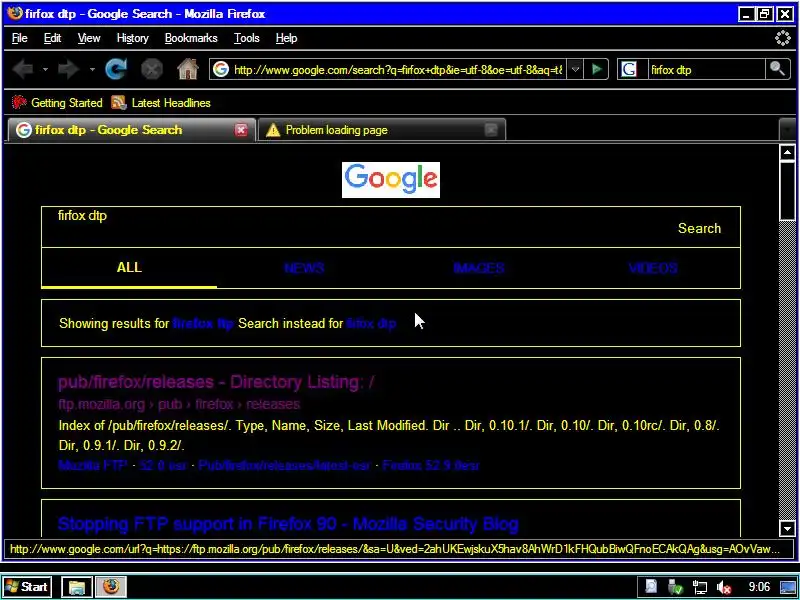Click the Stop loading button

pyautogui.click(x=152, y=69)
